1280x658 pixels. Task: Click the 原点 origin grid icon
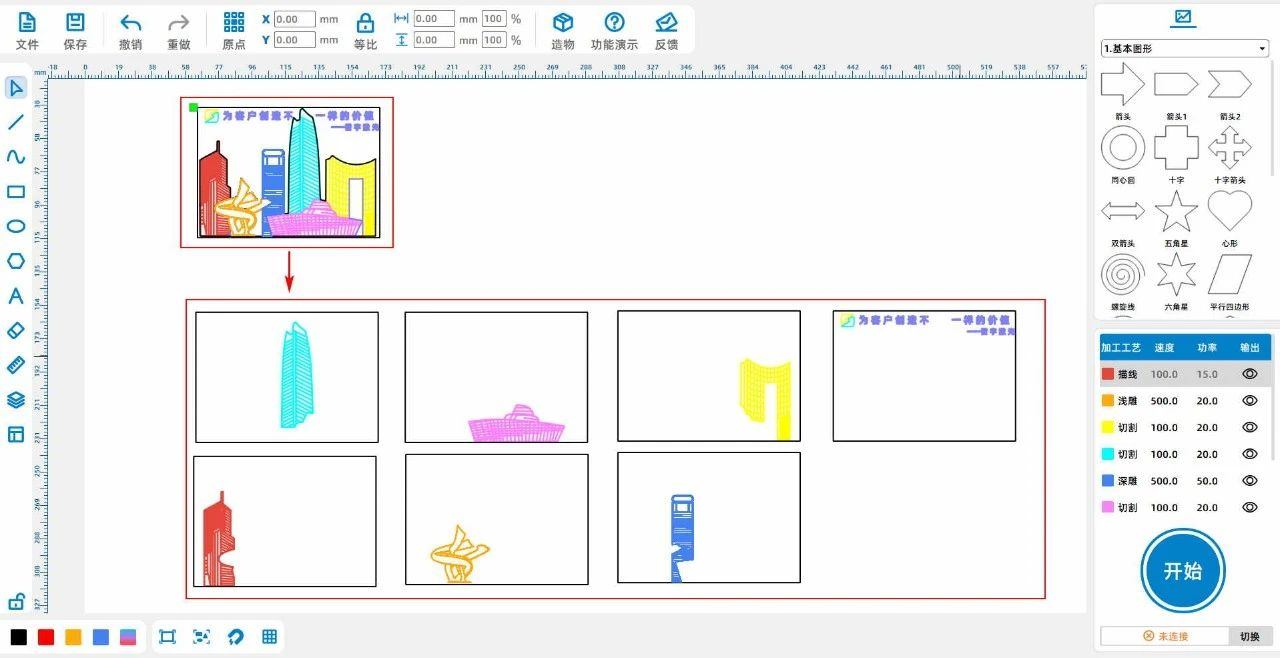point(233,23)
